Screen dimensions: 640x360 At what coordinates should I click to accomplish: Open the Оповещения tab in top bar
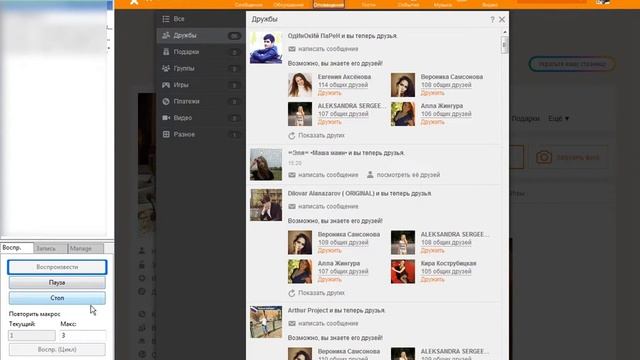(x=329, y=4)
